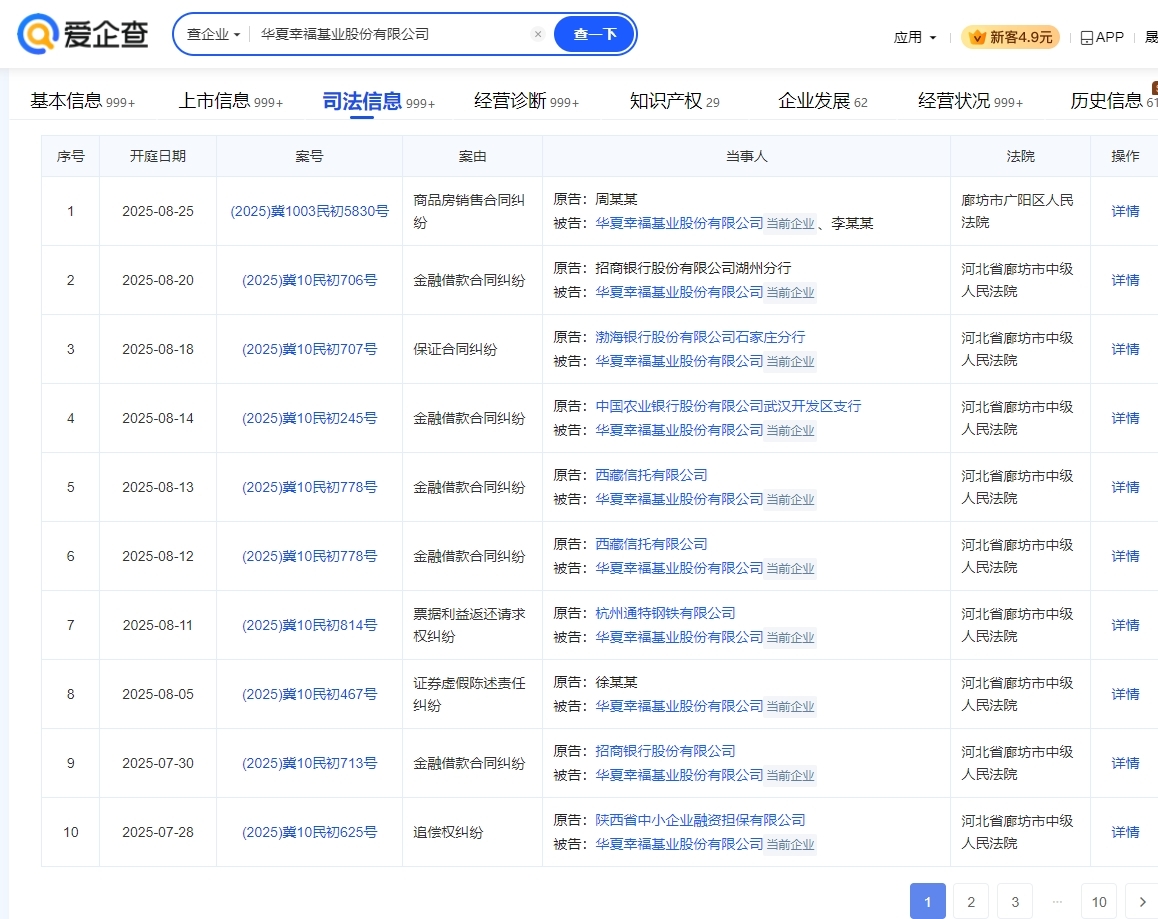This screenshot has width=1158, height=919.
Task: Open case (2025)冀10民初814号
Action: (x=309, y=625)
